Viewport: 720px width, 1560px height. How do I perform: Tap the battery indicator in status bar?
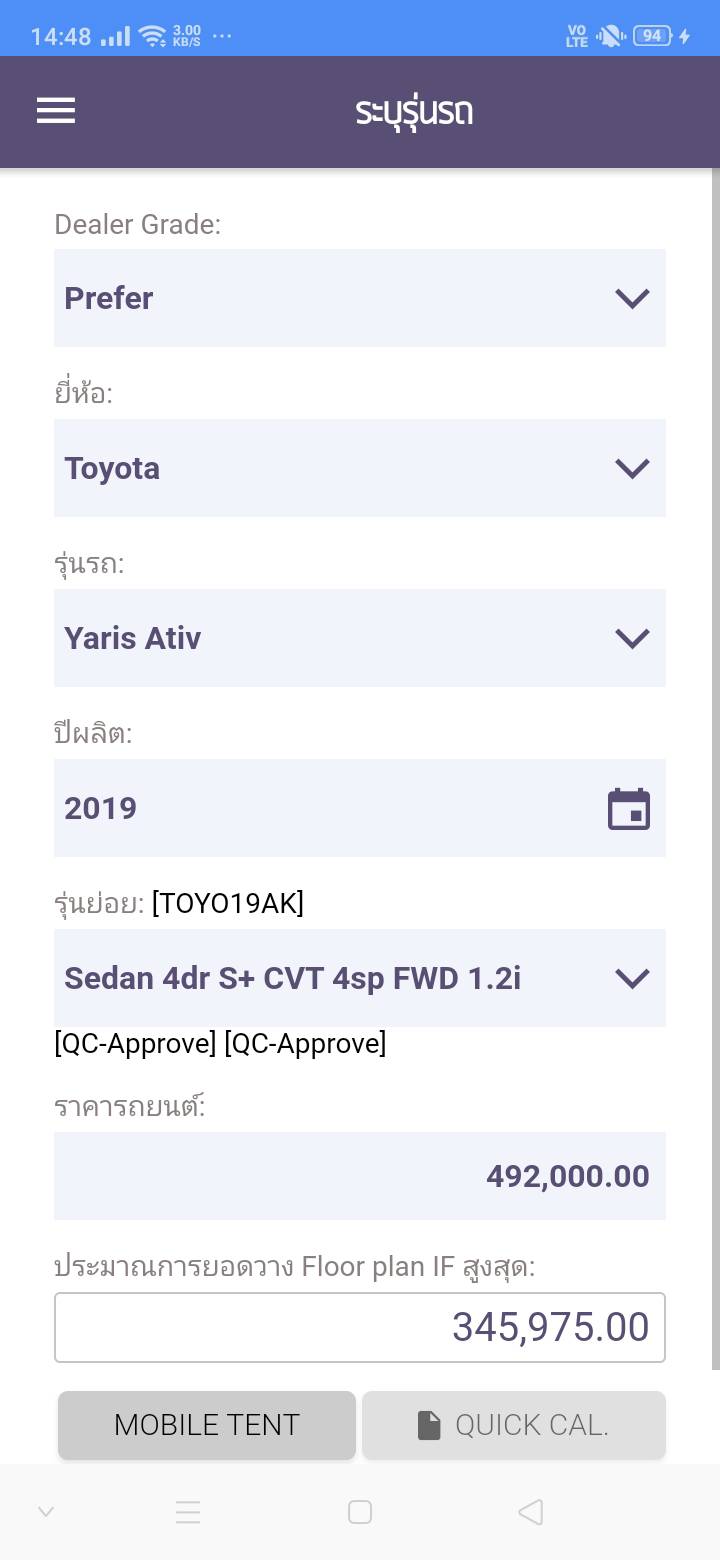click(652, 36)
